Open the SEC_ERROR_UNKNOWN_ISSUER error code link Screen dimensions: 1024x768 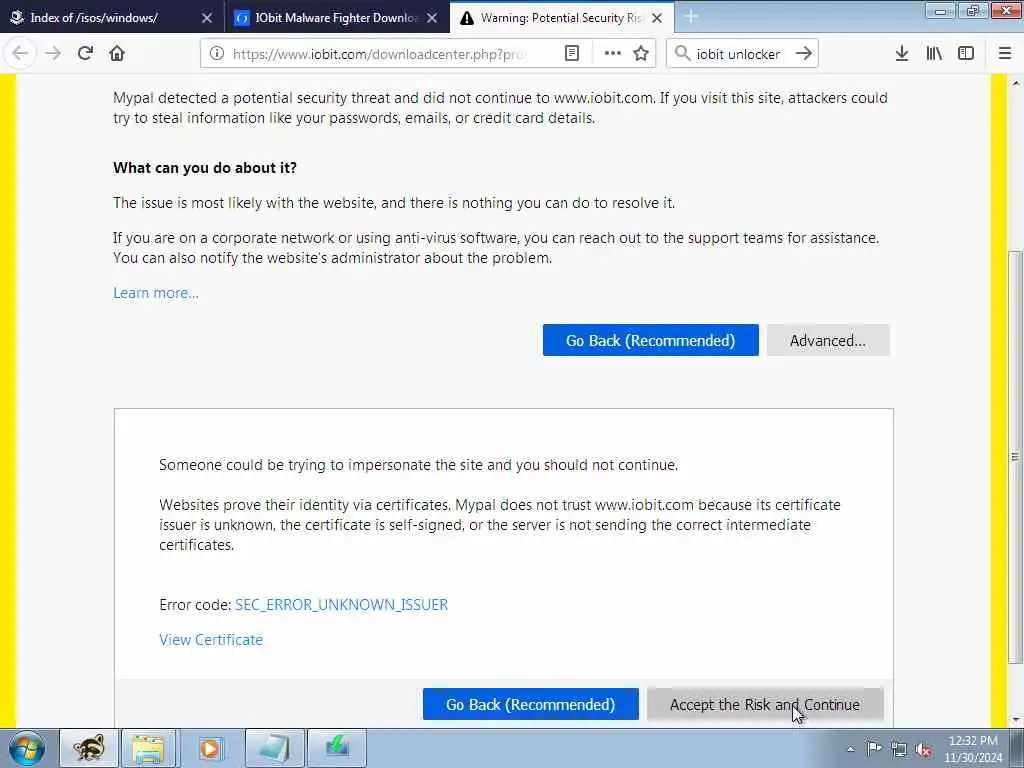[342, 605]
